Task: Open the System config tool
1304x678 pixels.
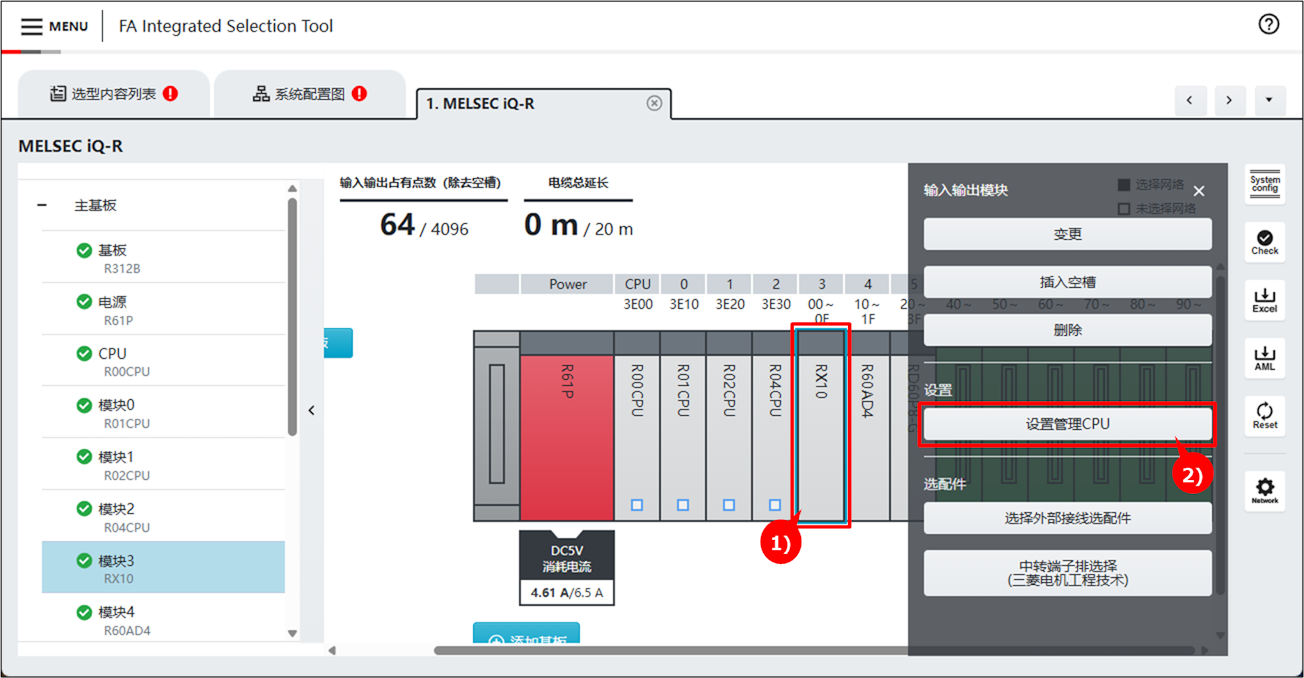Action: 1265,185
